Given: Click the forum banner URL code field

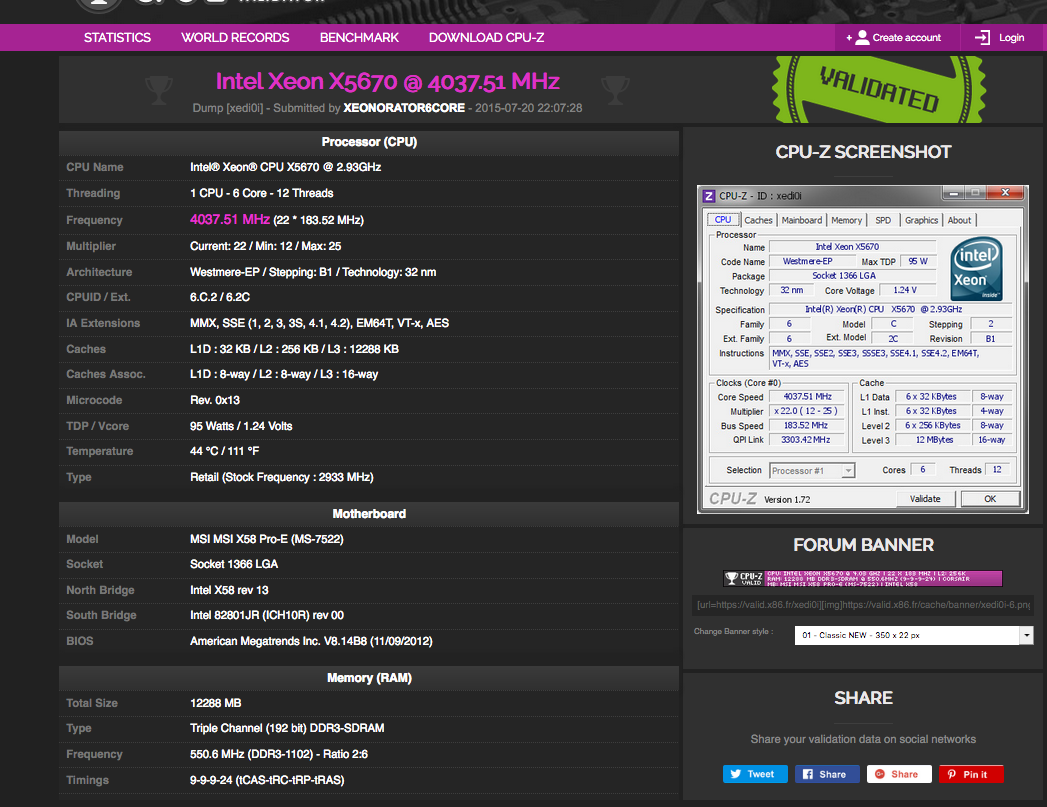Looking at the screenshot, I should pos(863,605).
